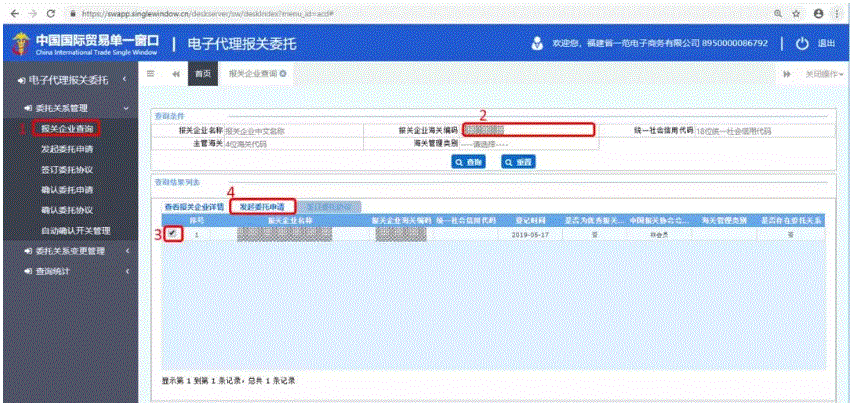Viewport: 851px width, 403px height.
Task: Collapse the 委托关系管理 menu section
Action: [x=126, y=107]
